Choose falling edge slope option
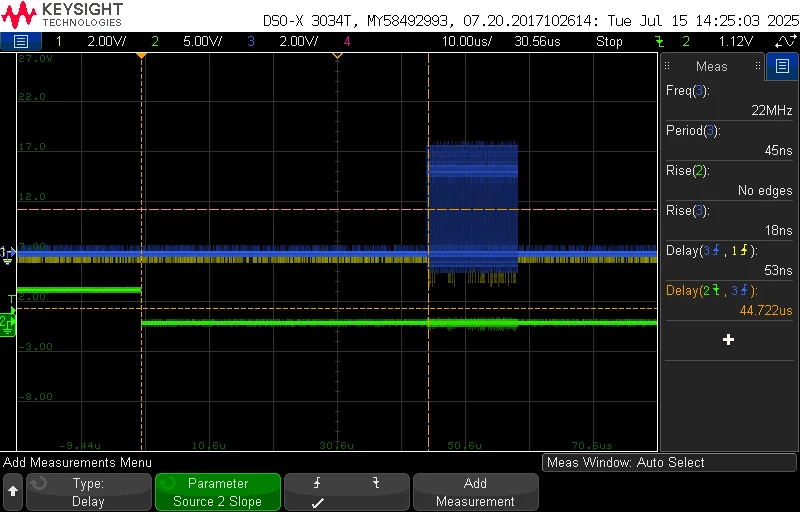The height and width of the screenshot is (512, 800). pyautogui.click(x=376, y=483)
